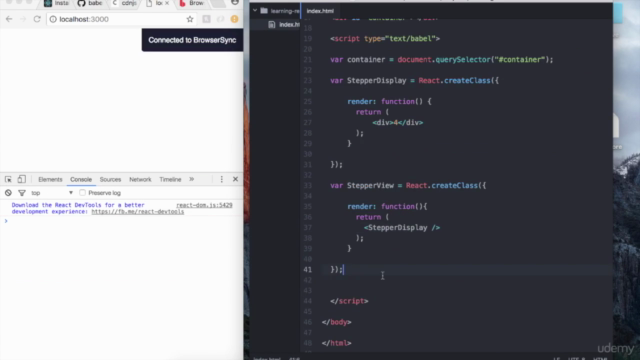Click line number 33 in the gutter

pyautogui.click(x=307, y=186)
